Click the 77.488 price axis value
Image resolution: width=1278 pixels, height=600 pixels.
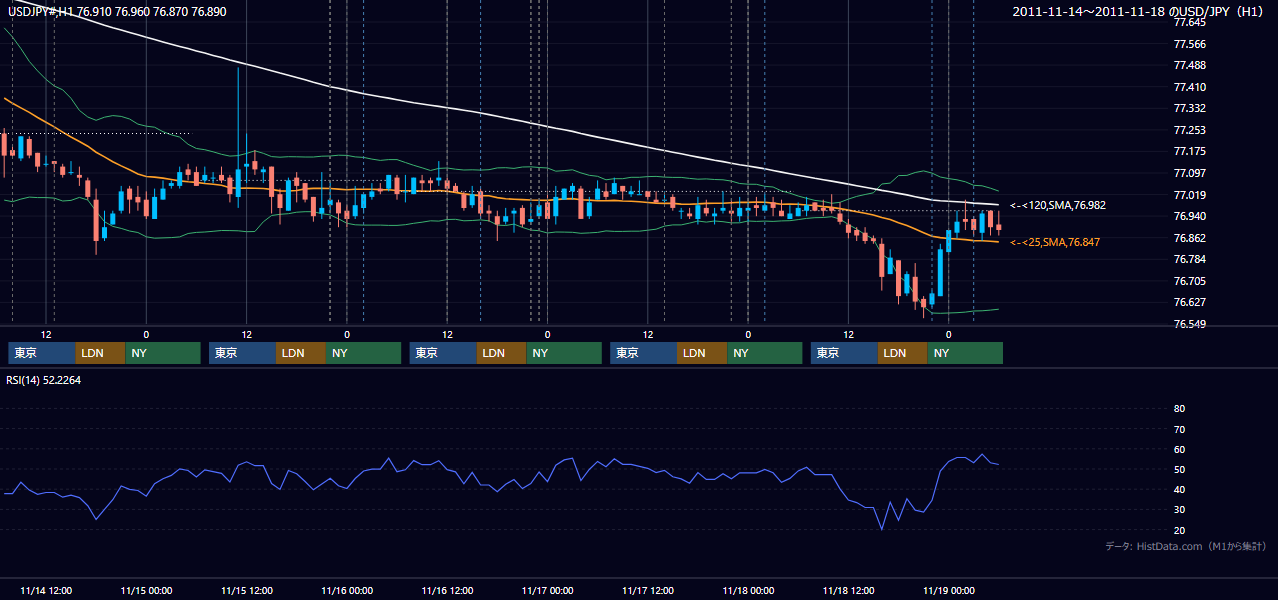point(1189,65)
